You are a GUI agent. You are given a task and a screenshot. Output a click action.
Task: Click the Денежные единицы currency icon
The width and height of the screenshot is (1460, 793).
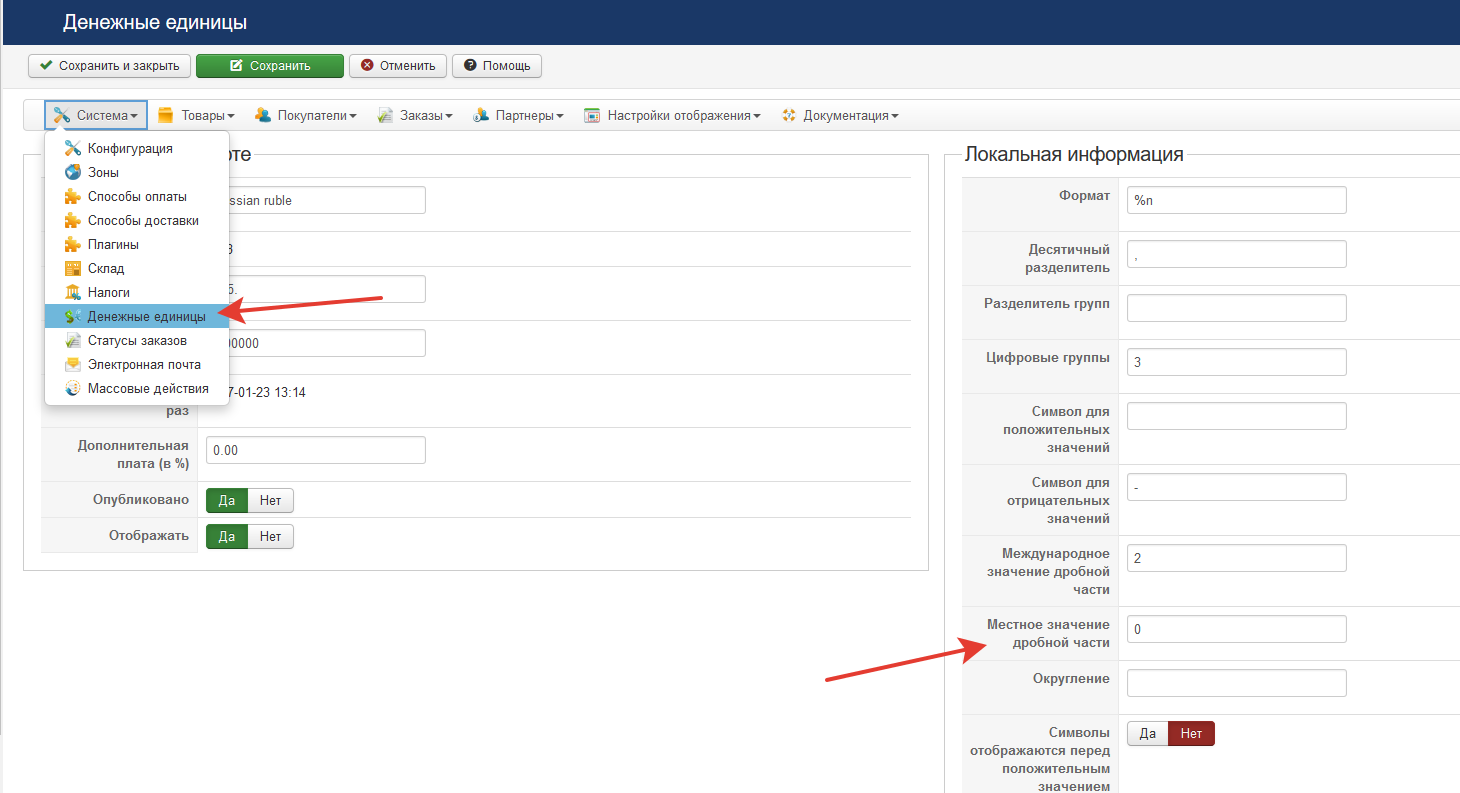pos(72,316)
